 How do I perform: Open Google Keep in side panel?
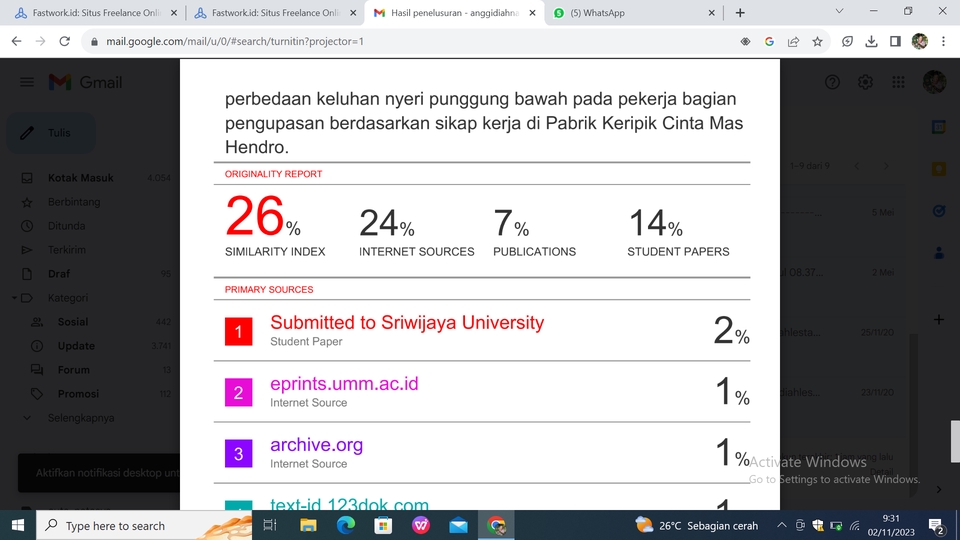(x=939, y=169)
